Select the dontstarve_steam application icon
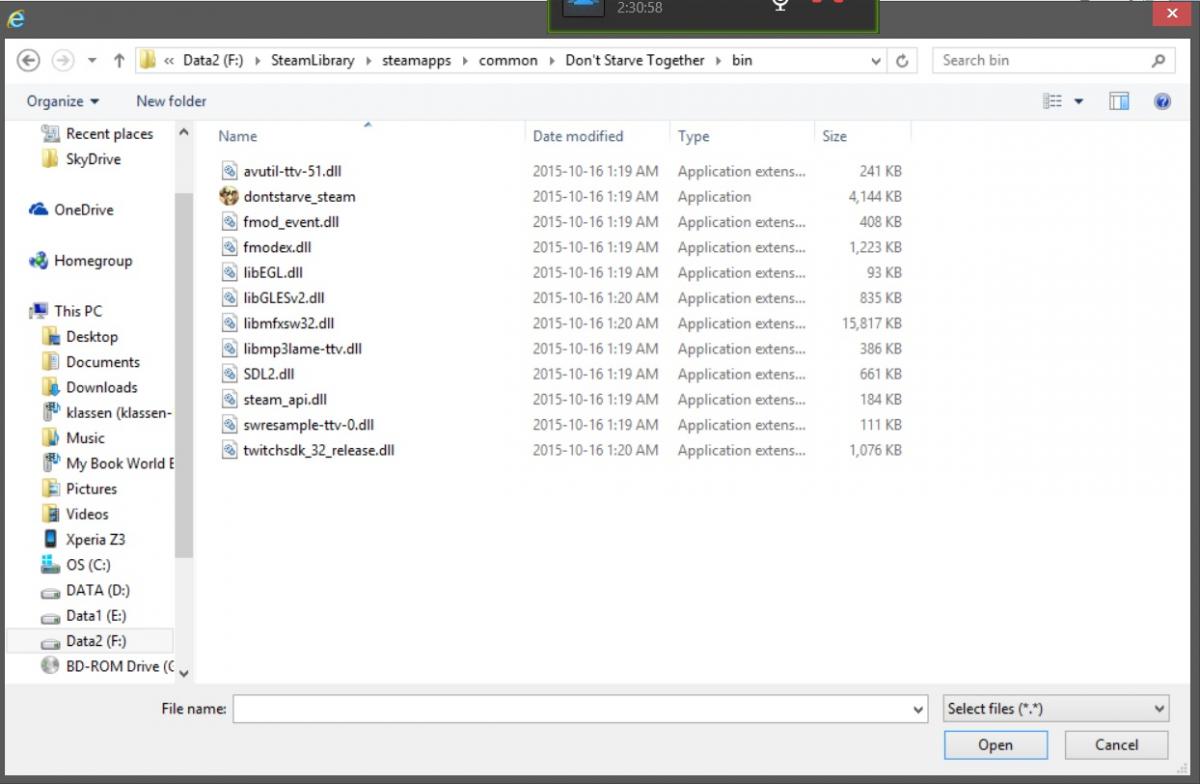 click(x=229, y=197)
